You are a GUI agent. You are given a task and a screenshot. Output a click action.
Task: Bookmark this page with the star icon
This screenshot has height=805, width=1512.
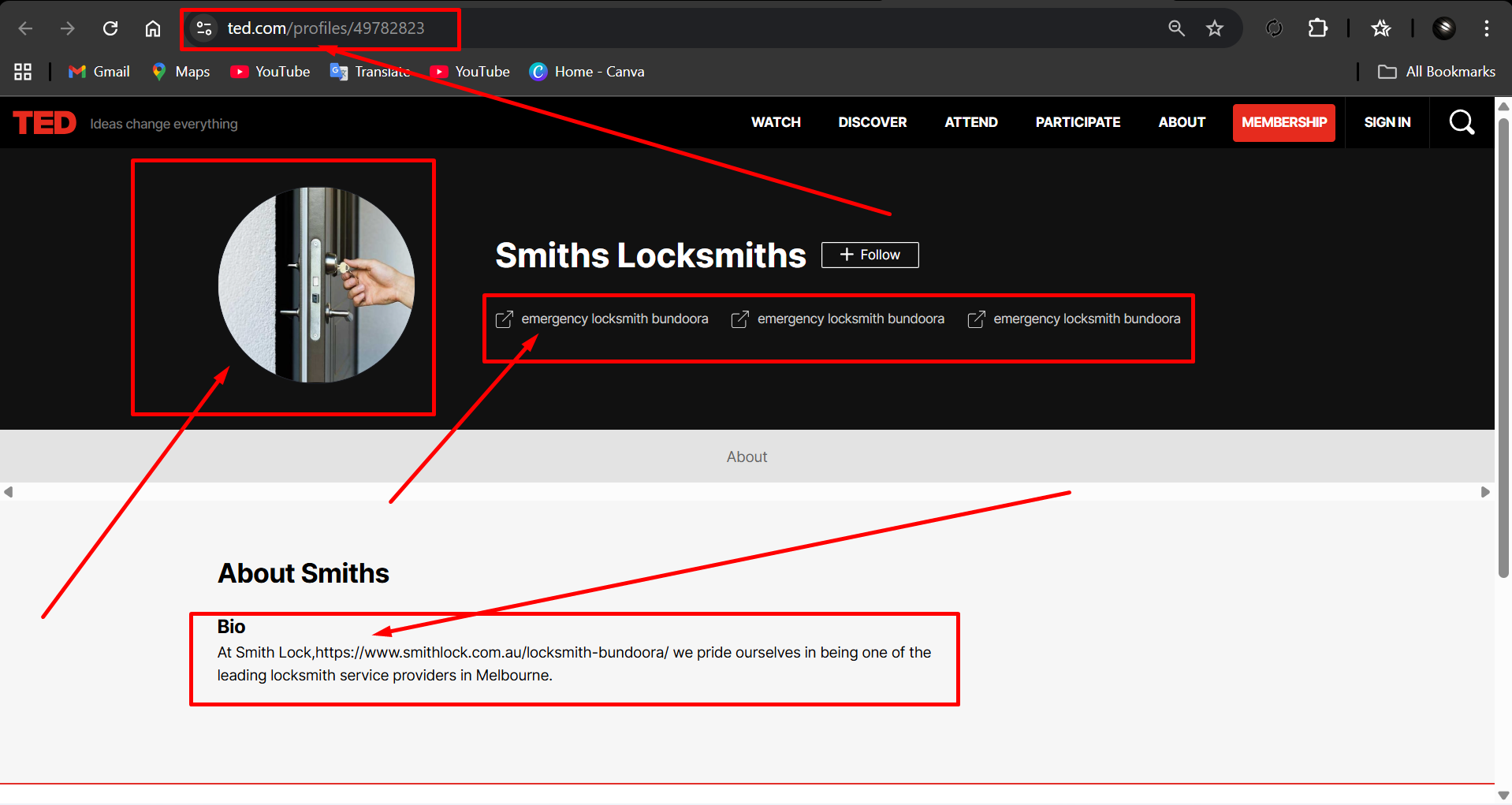tap(1214, 28)
